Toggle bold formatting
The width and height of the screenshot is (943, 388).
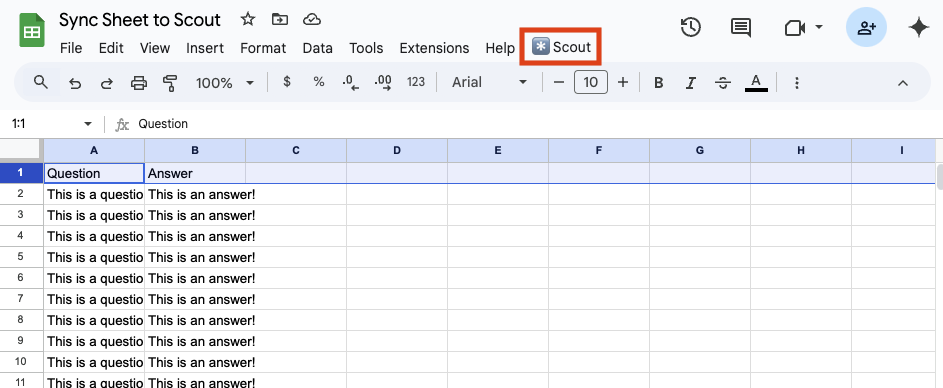pyautogui.click(x=659, y=83)
